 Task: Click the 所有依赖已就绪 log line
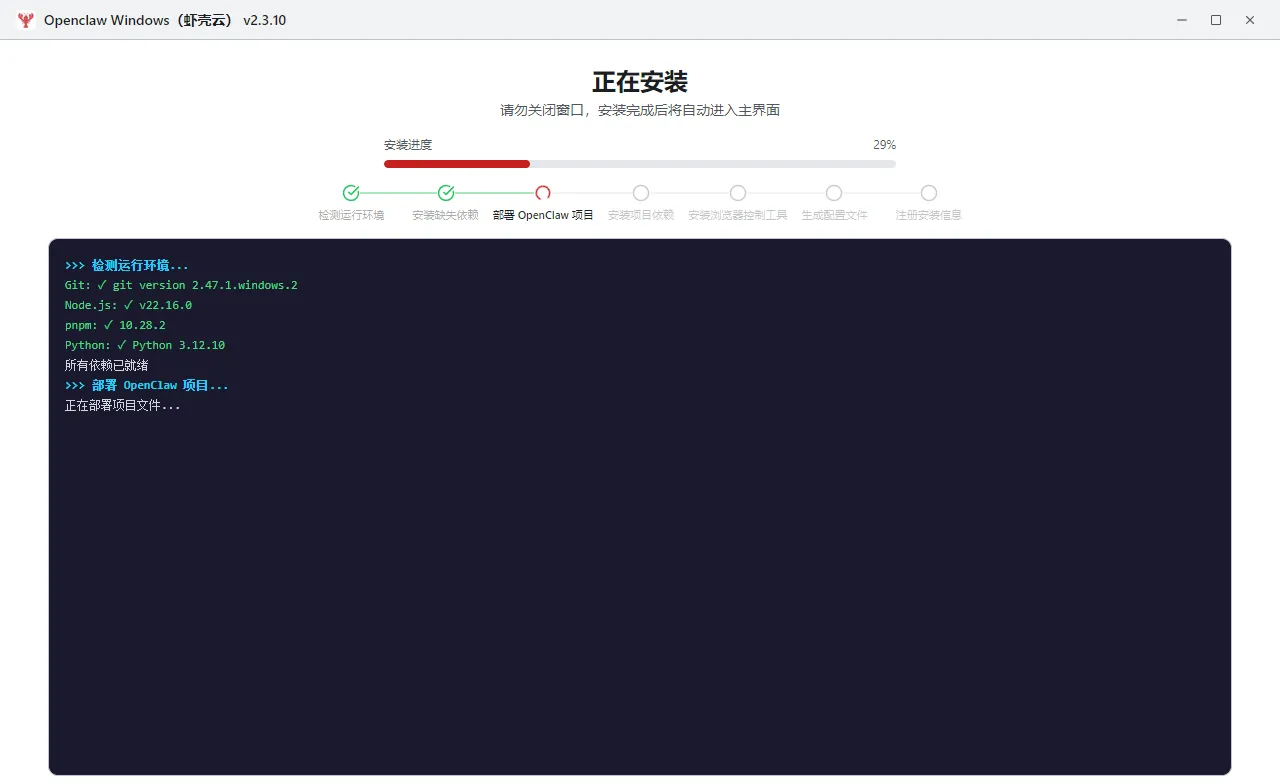[x=107, y=365]
